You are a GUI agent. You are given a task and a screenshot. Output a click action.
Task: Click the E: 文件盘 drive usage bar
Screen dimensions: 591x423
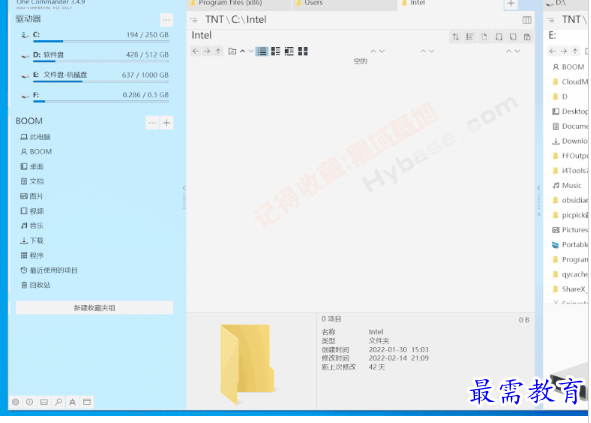click(101, 81)
